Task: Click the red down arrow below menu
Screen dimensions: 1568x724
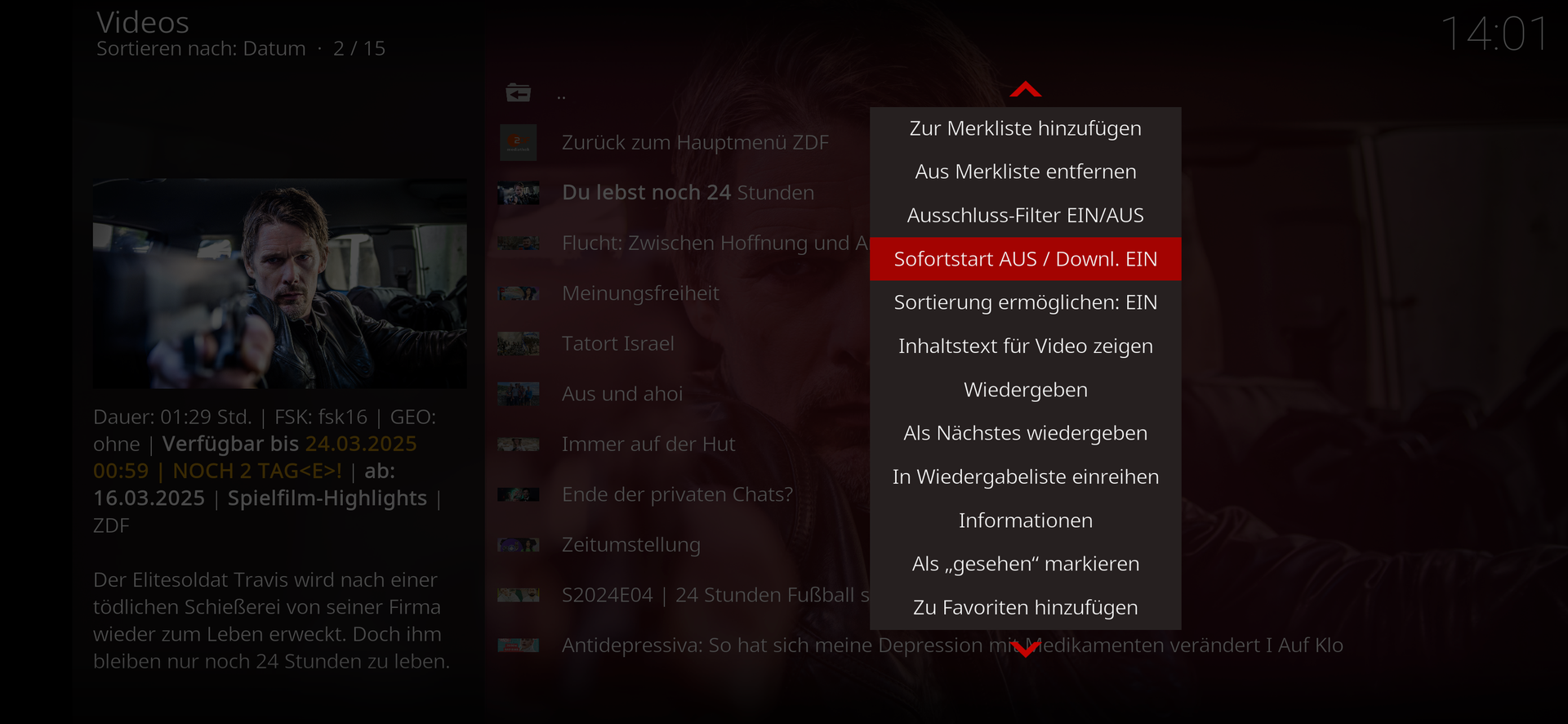Action: click(x=1025, y=649)
